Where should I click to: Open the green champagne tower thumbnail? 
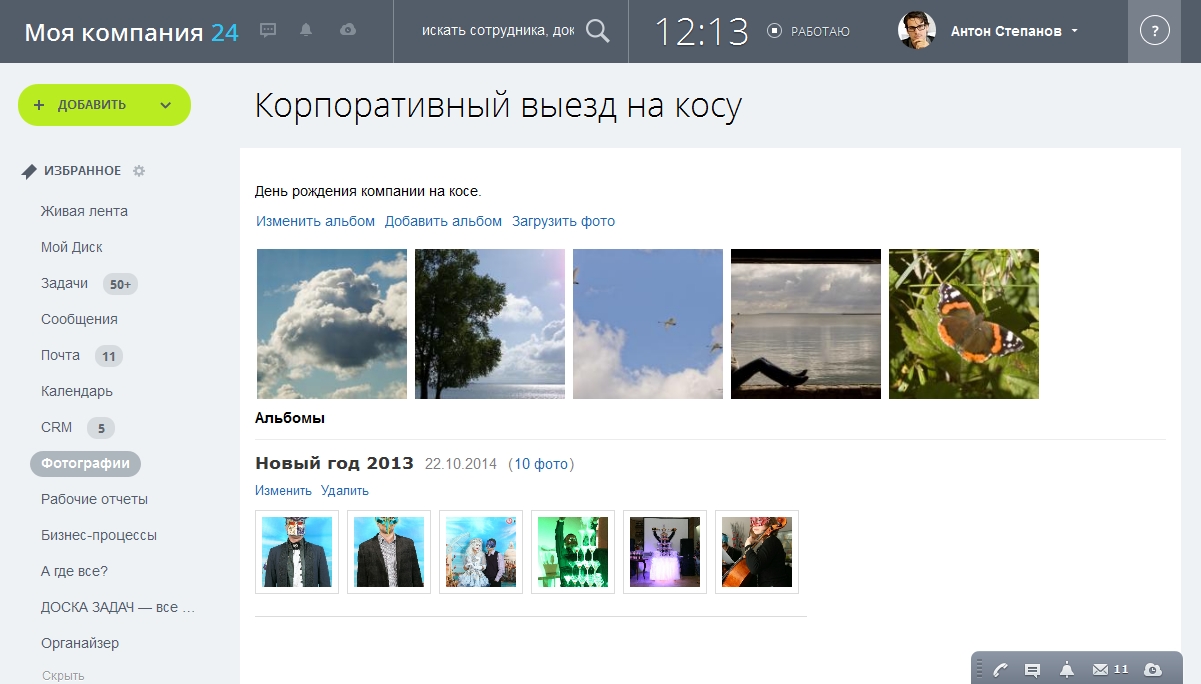pyautogui.click(x=573, y=552)
